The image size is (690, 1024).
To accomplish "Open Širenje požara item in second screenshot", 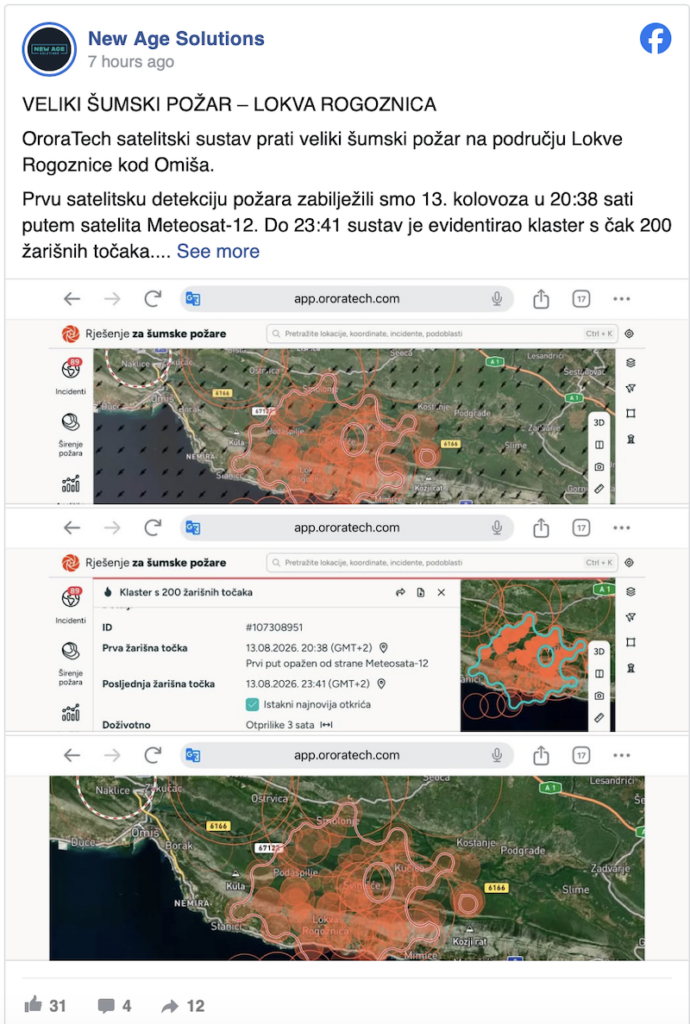I will click(x=71, y=664).
